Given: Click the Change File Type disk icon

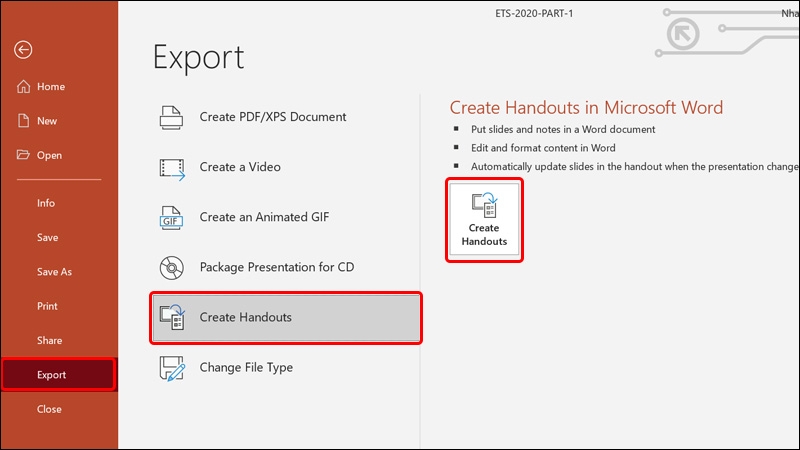Looking at the screenshot, I should tap(172, 368).
